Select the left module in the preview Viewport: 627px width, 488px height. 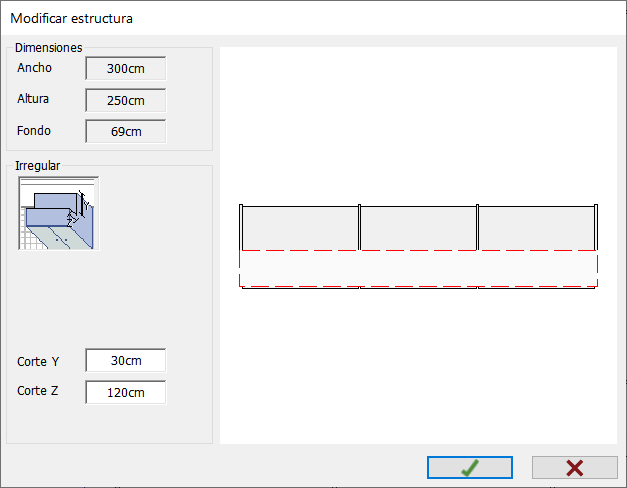(300, 228)
